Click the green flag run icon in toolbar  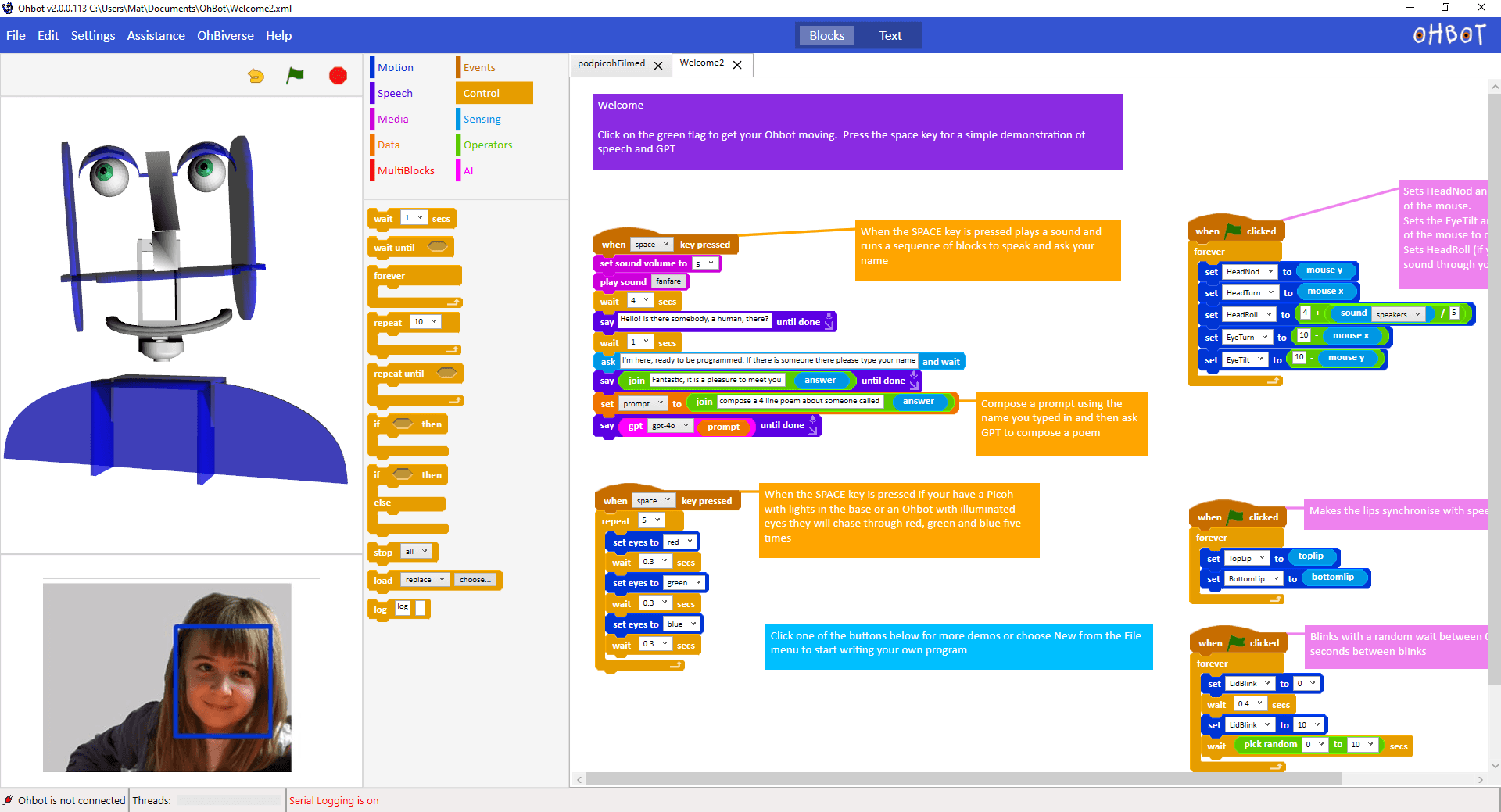[295, 76]
